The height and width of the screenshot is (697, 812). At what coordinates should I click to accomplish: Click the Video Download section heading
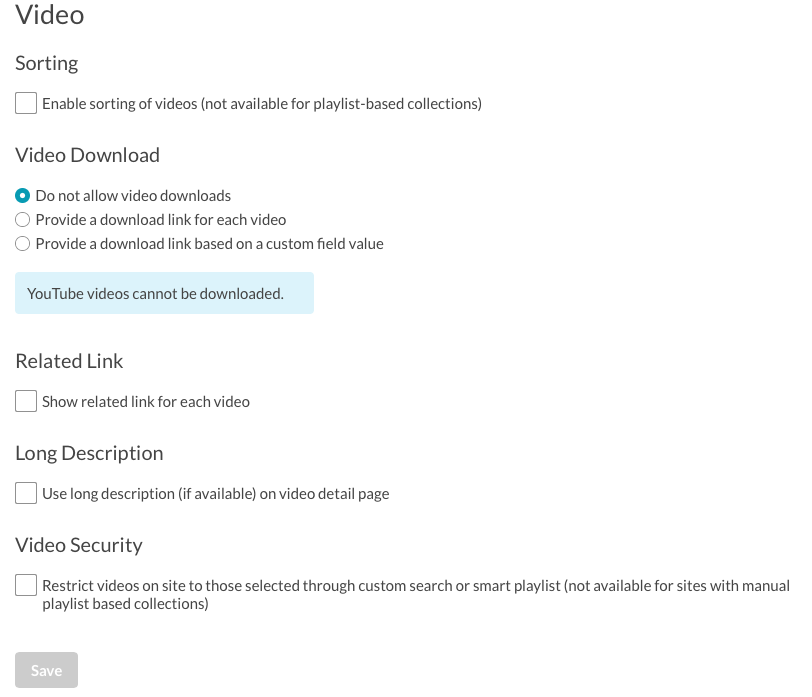tap(88, 155)
